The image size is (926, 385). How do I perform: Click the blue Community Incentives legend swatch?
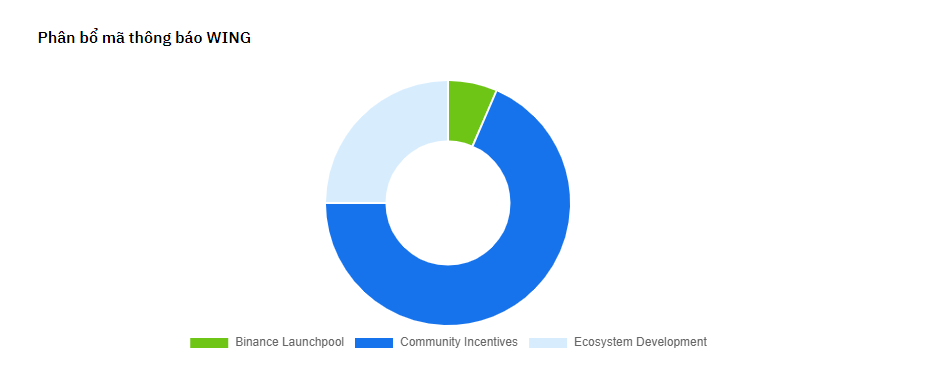pos(374,342)
